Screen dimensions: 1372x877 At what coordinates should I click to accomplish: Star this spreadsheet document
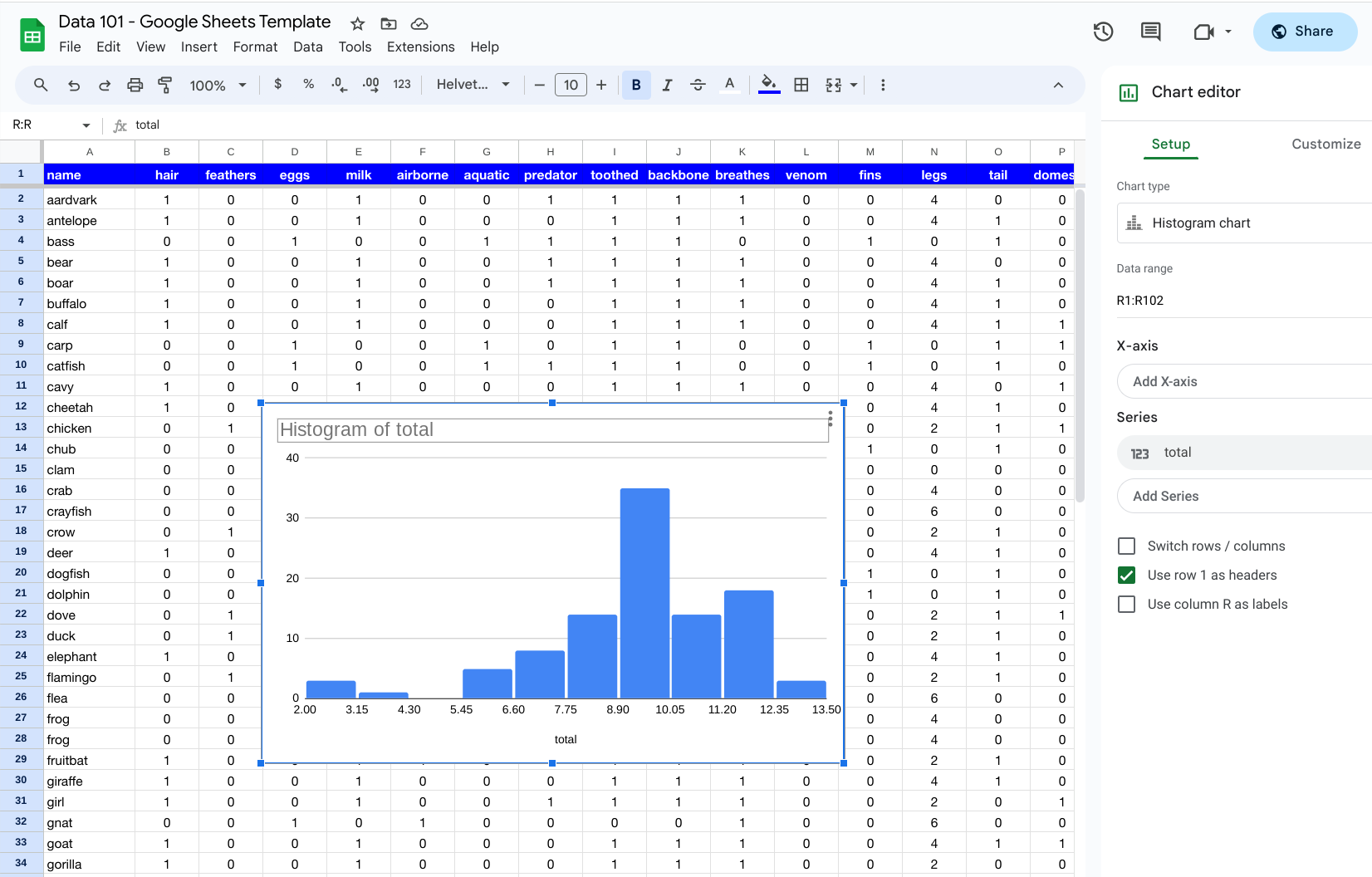coord(357,24)
